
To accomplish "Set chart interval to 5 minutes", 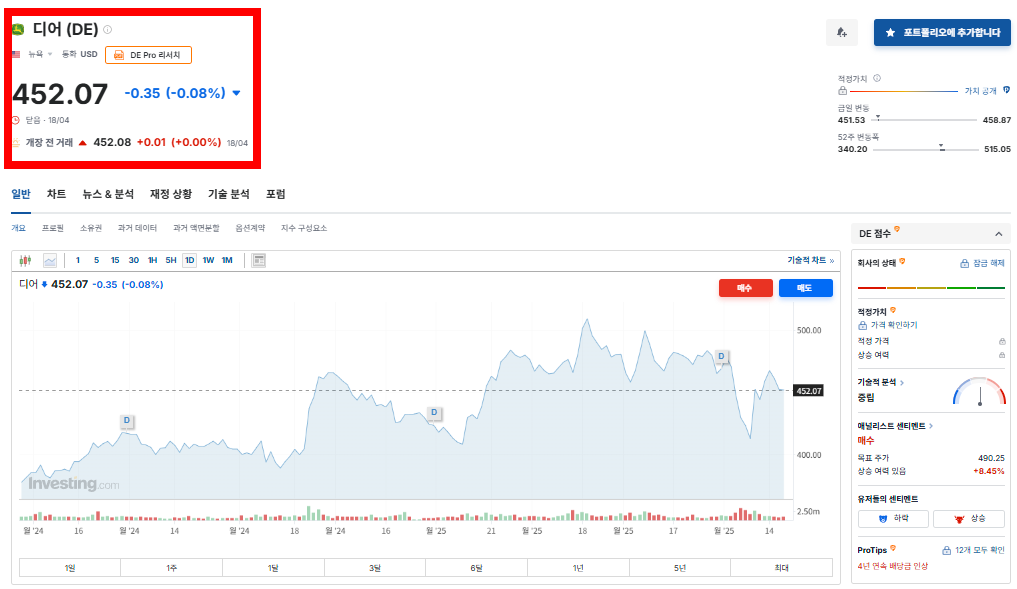I will (96, 260).
